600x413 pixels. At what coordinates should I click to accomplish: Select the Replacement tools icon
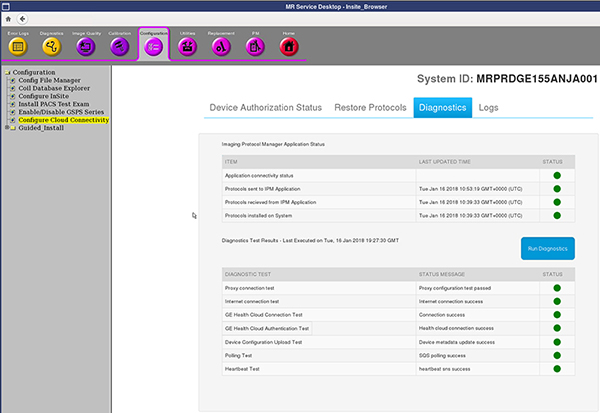tap(221, 45)
